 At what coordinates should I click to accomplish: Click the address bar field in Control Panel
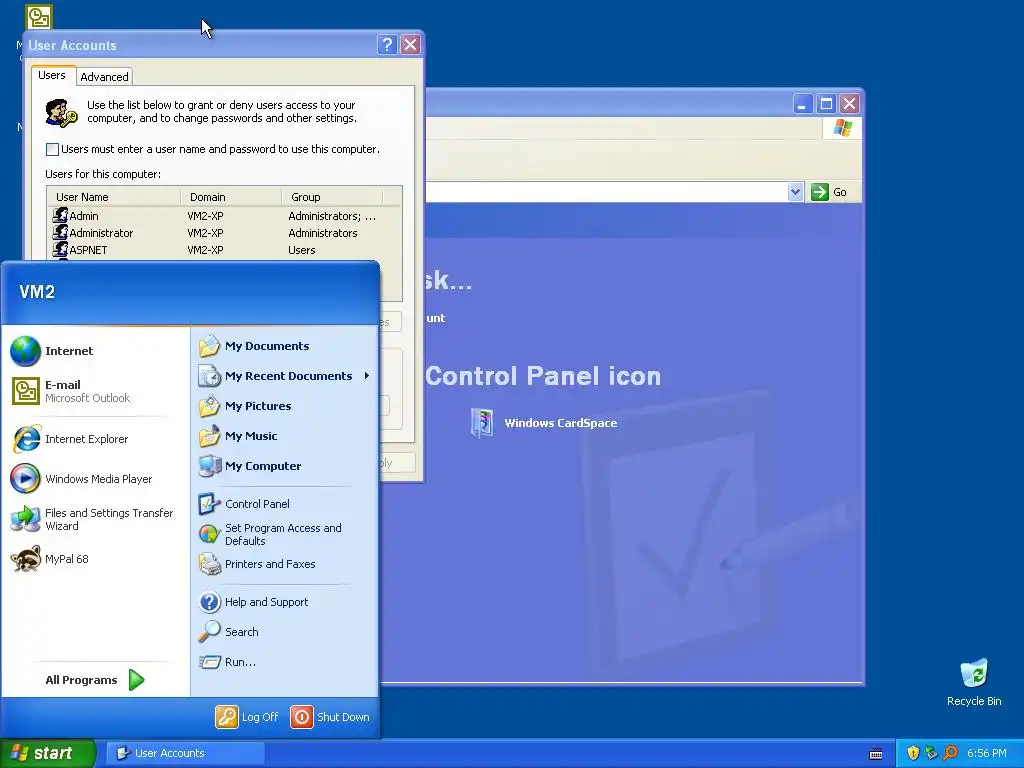(607, 192)
